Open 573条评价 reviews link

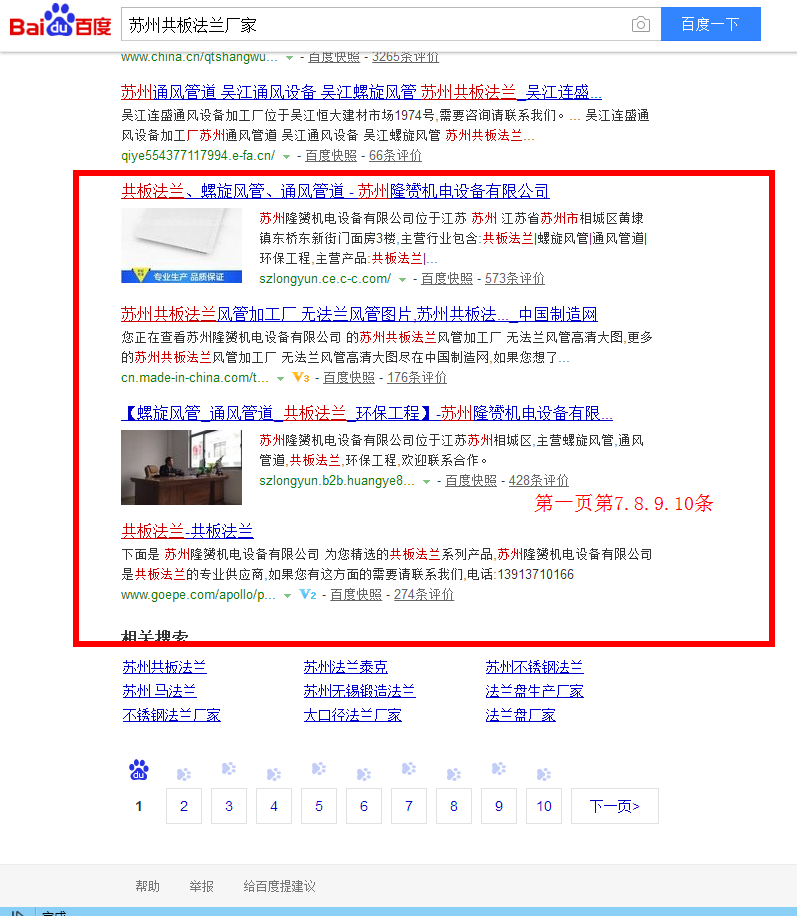coord(514,279)
